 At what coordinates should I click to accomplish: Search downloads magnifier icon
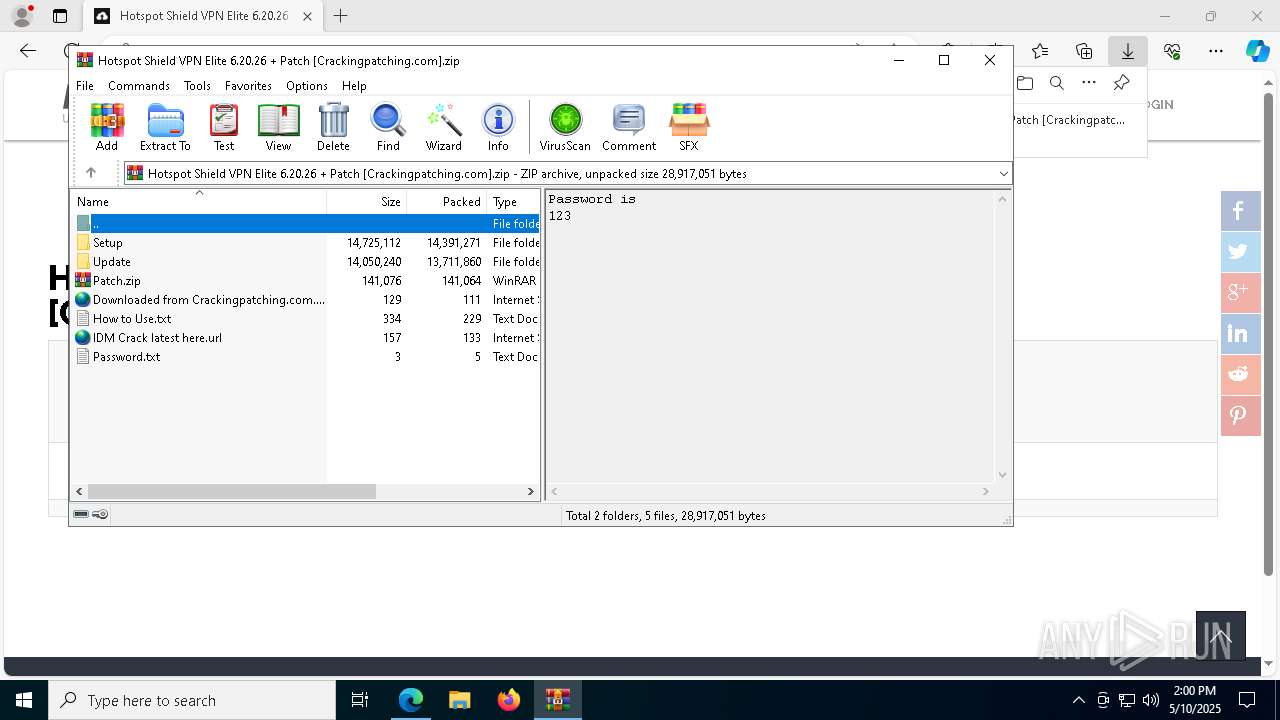coord(1057,83)
